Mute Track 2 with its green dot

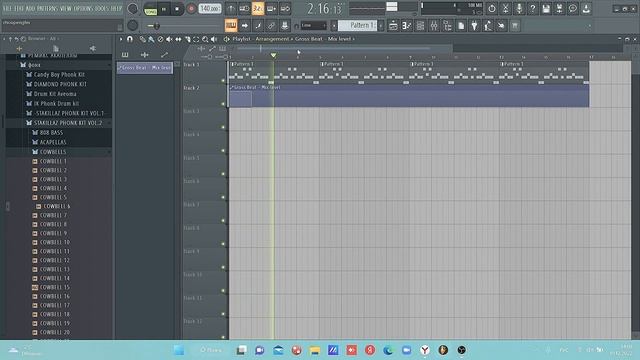coord(223,104)
